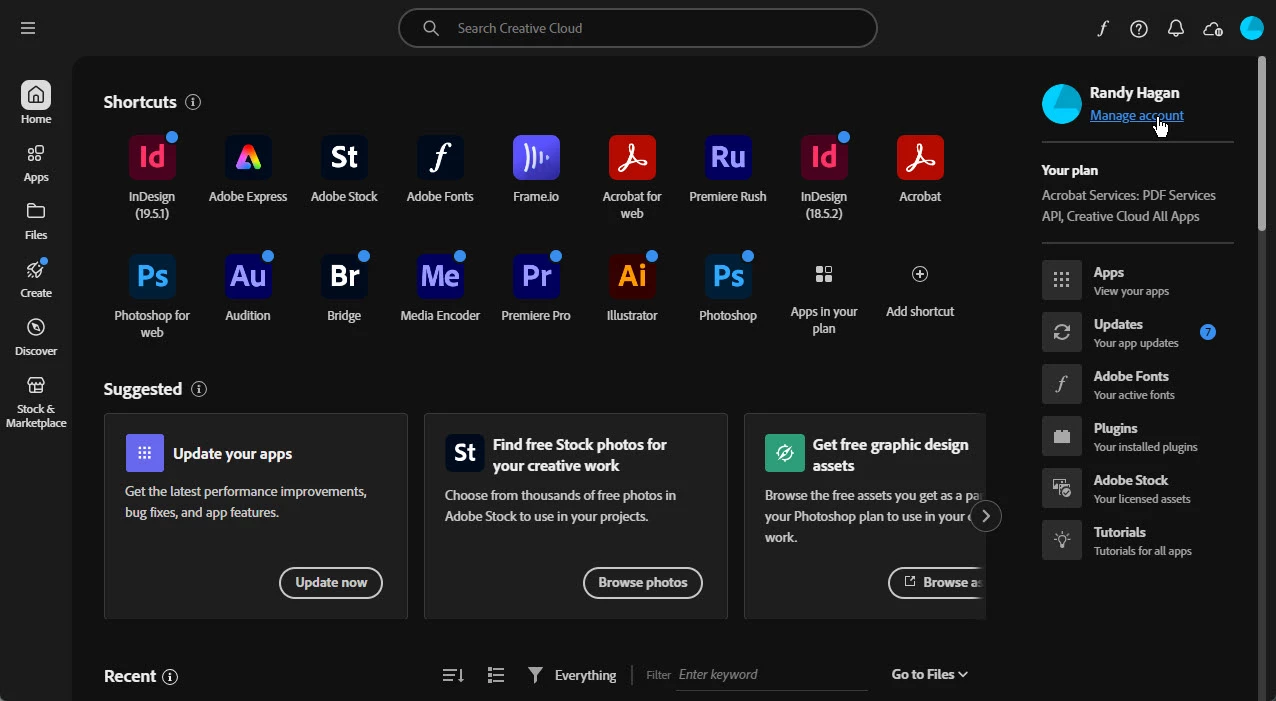Show next suggested cards arrow
1276x701 pixels.
(986, 516)
